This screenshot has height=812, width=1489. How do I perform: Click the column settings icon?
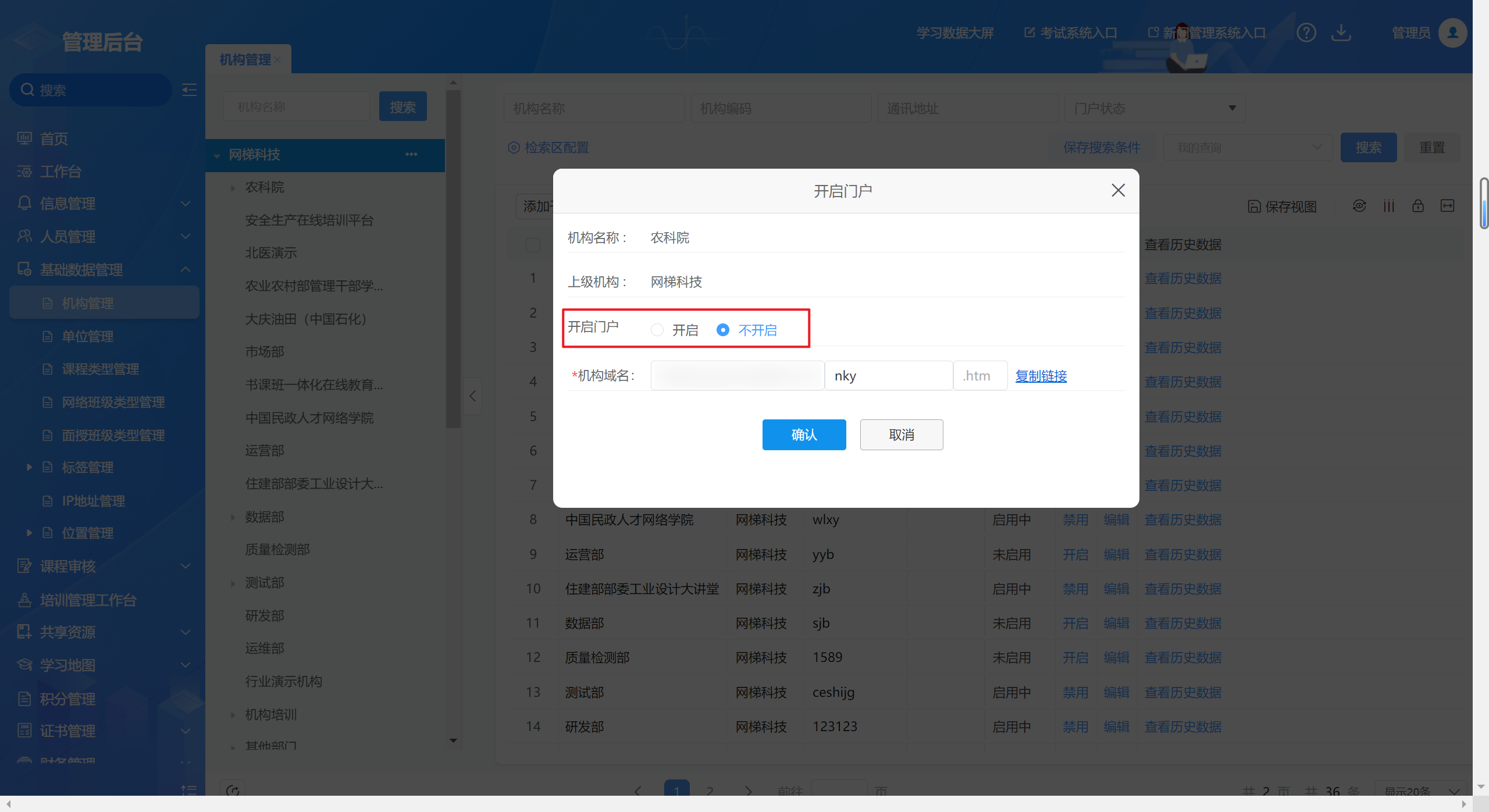coord(1389,205)
